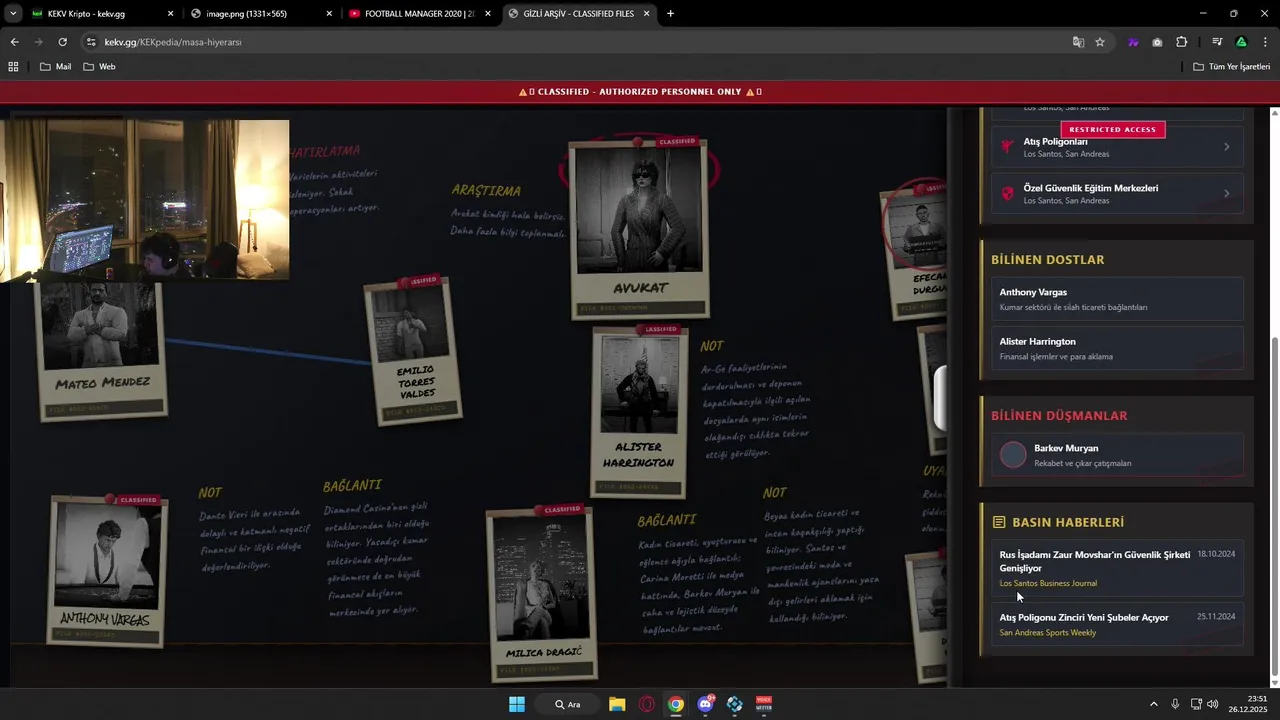Open a new browser tab
Viewport: 1280px width, 720px height.
(670, 14)
